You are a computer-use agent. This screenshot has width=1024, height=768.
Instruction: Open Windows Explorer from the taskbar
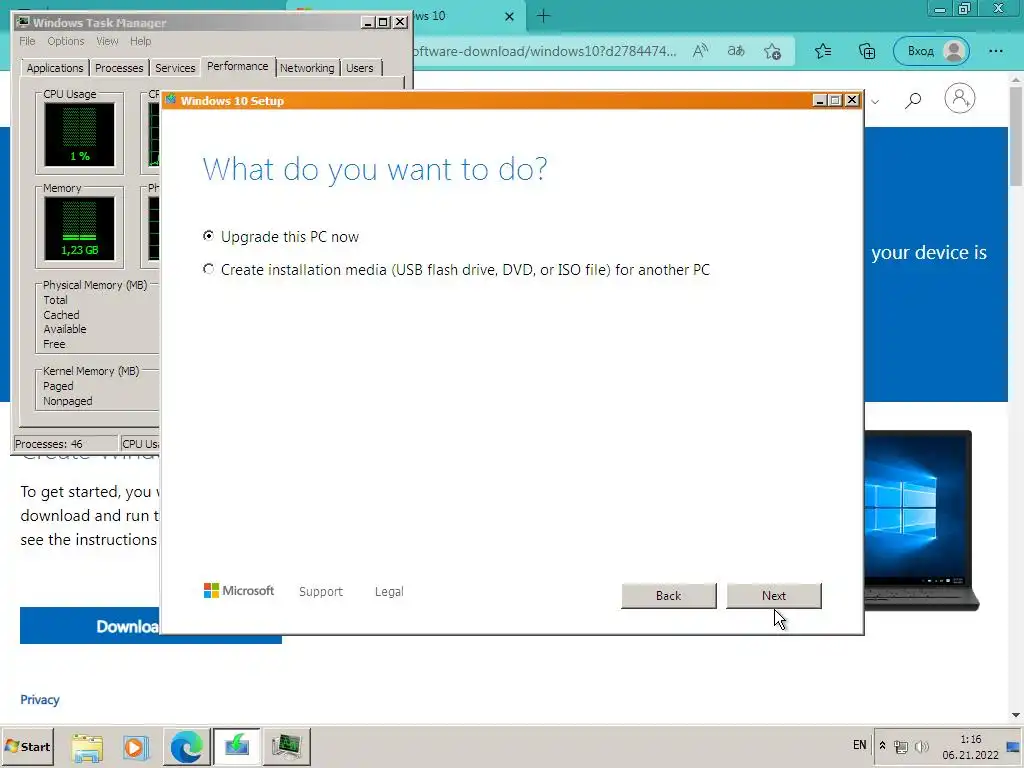(87, 746)
